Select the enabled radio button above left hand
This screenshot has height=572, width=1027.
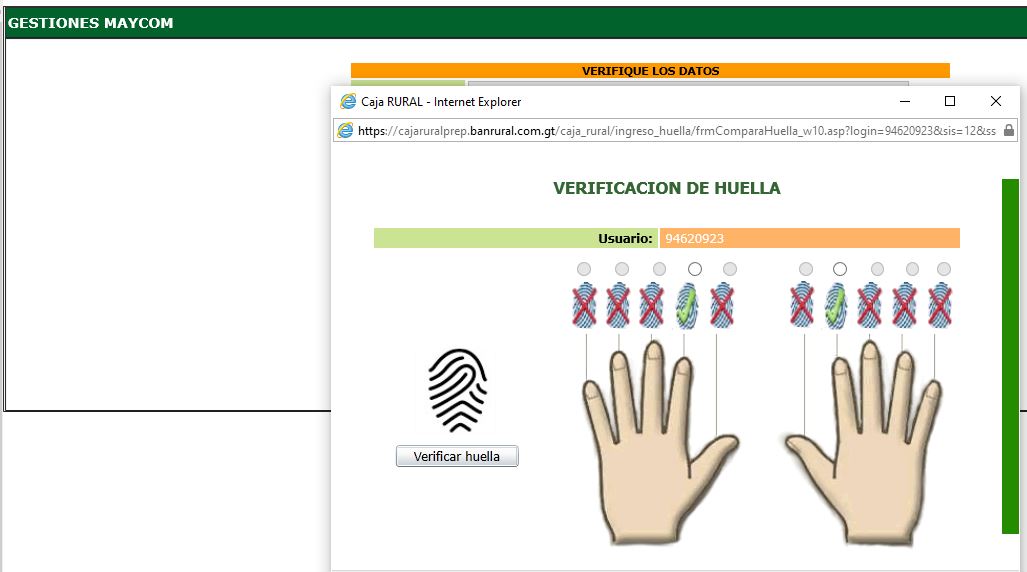[695, 269]
